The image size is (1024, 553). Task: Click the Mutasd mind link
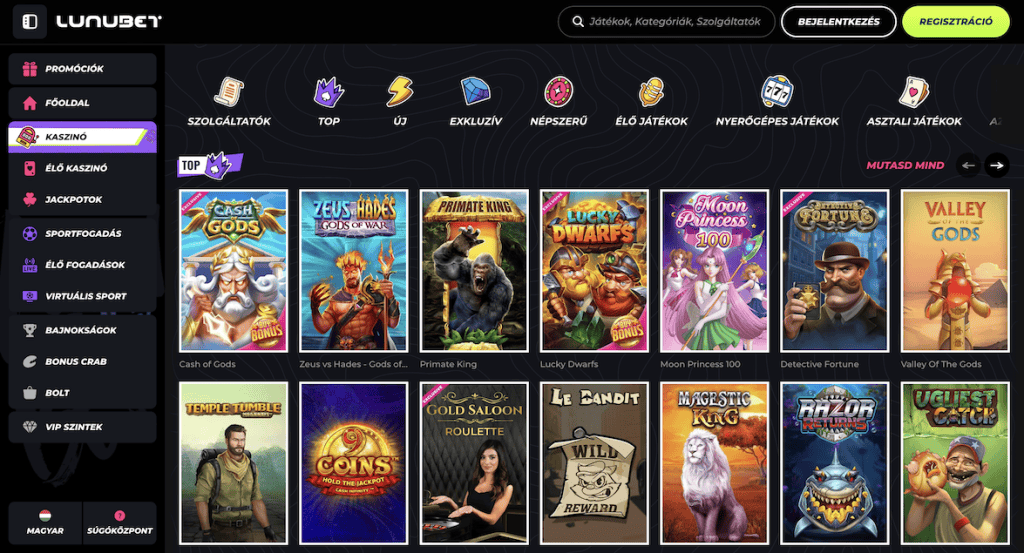coord(905,165)
